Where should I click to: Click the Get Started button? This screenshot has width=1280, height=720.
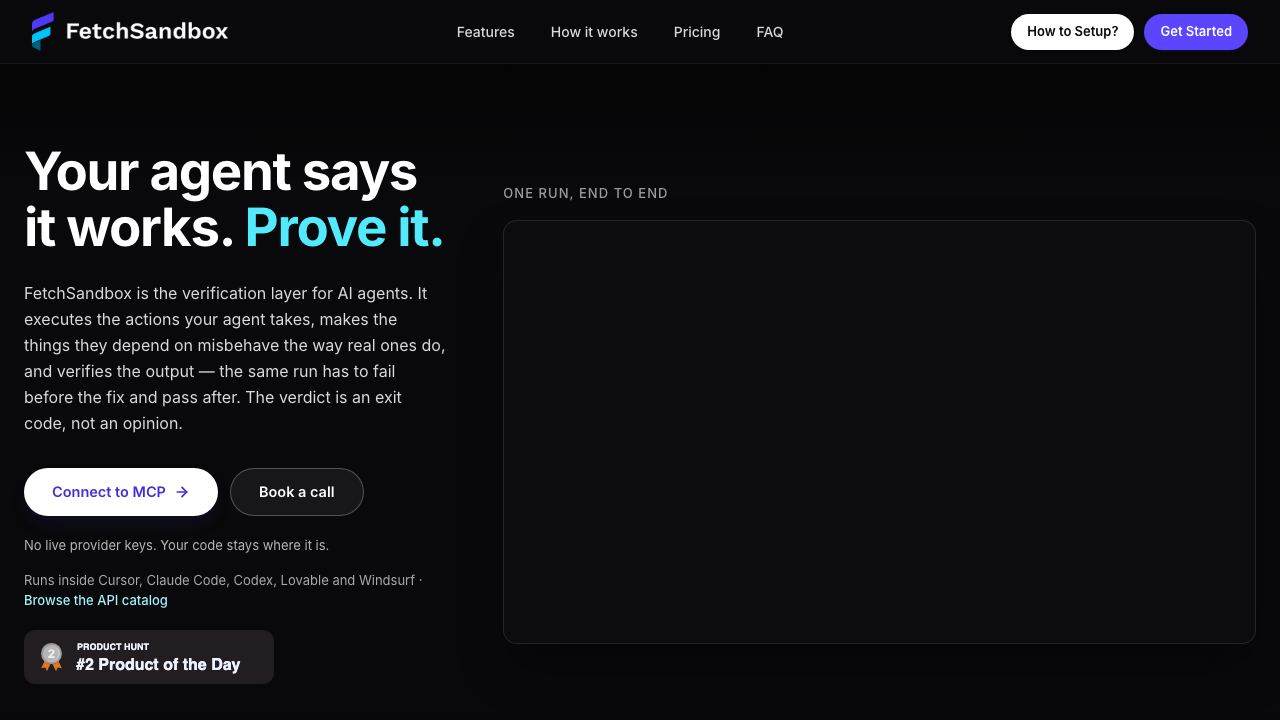click(x=1196, y=32)
